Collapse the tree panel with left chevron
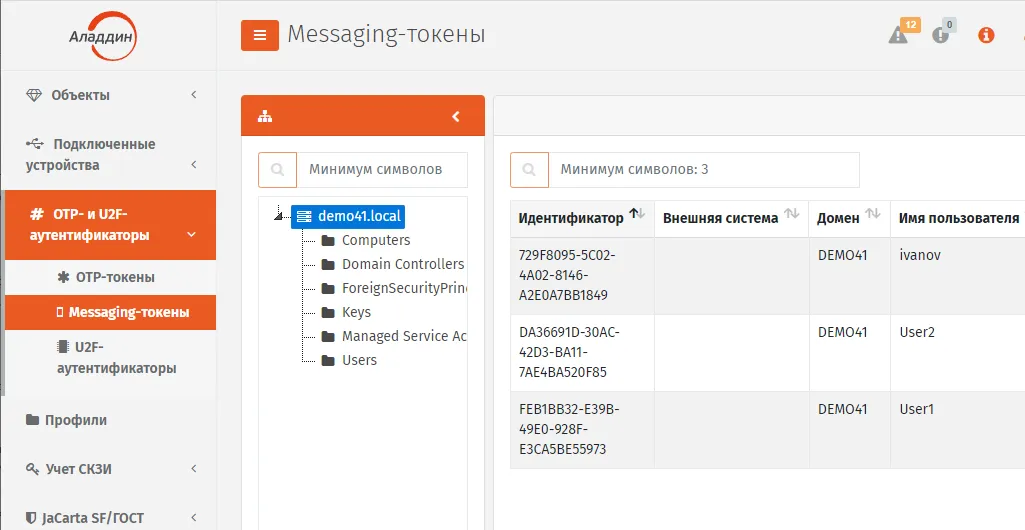This screenshot has height=530, width=1025. pos(456,116)
